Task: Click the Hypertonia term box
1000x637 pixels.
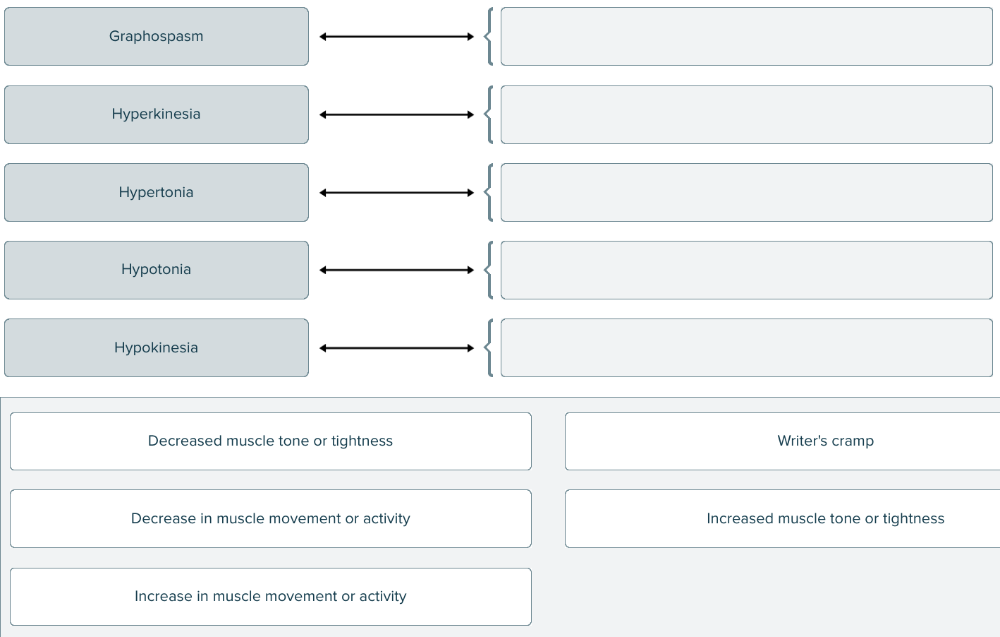Action: click(x=156, y=192)
